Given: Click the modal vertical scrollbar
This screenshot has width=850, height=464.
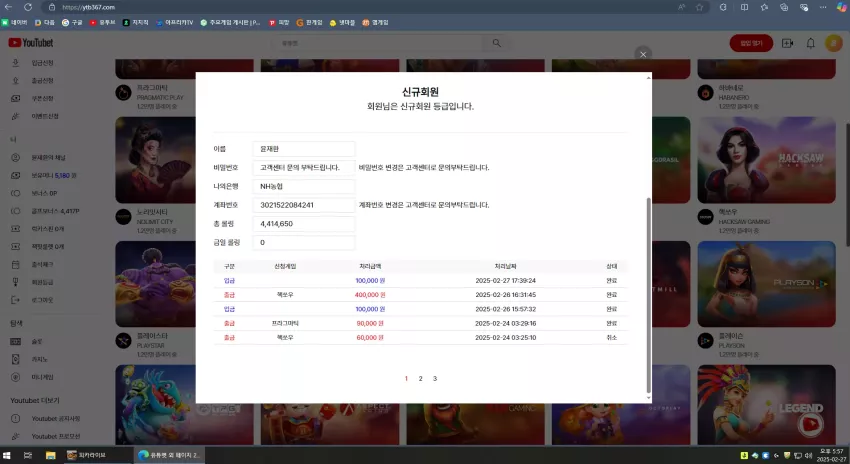Looking at the screenshot, I should [x=648, y=295].
